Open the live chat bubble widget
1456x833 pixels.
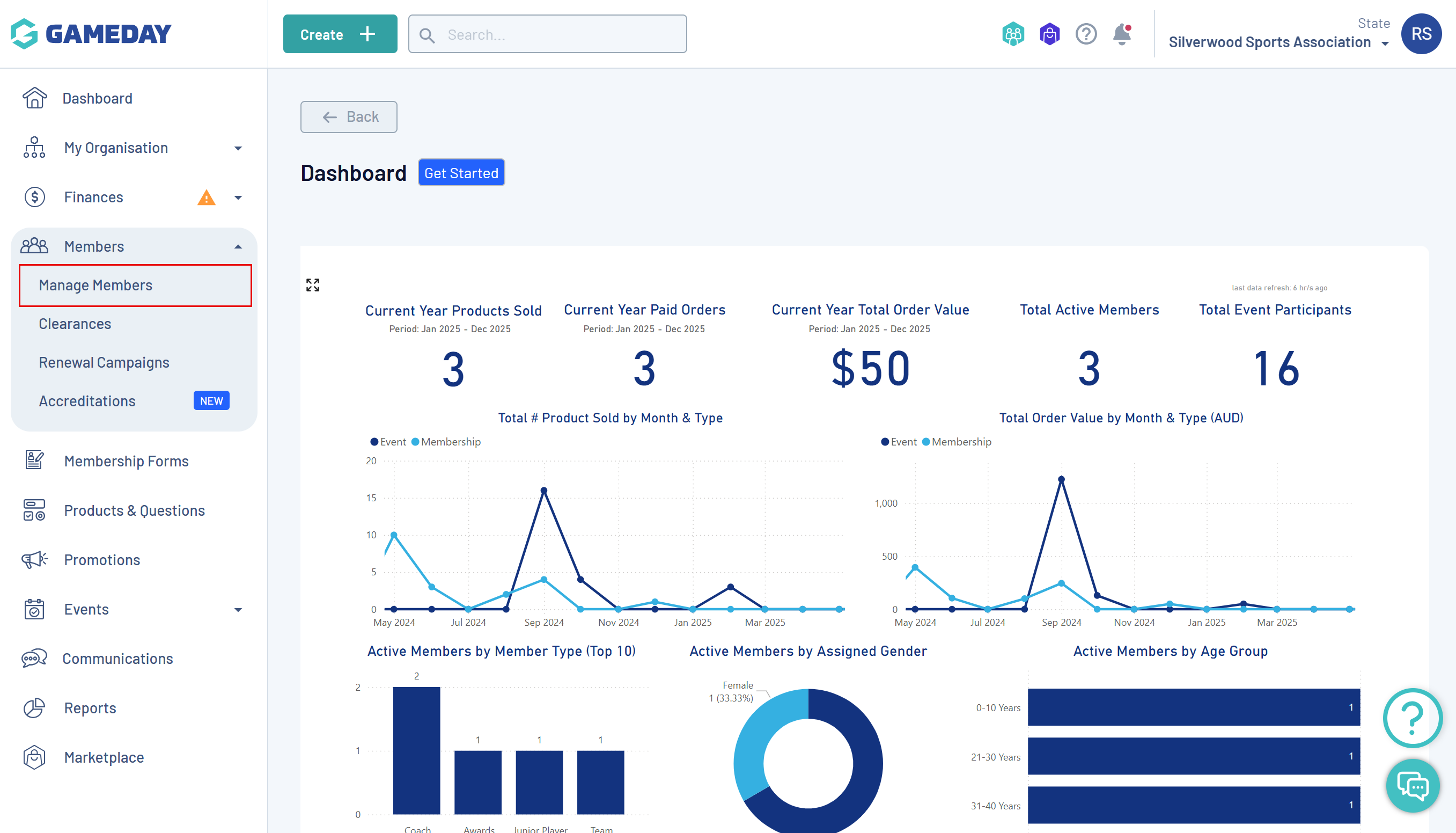(x=1413, y=786)
